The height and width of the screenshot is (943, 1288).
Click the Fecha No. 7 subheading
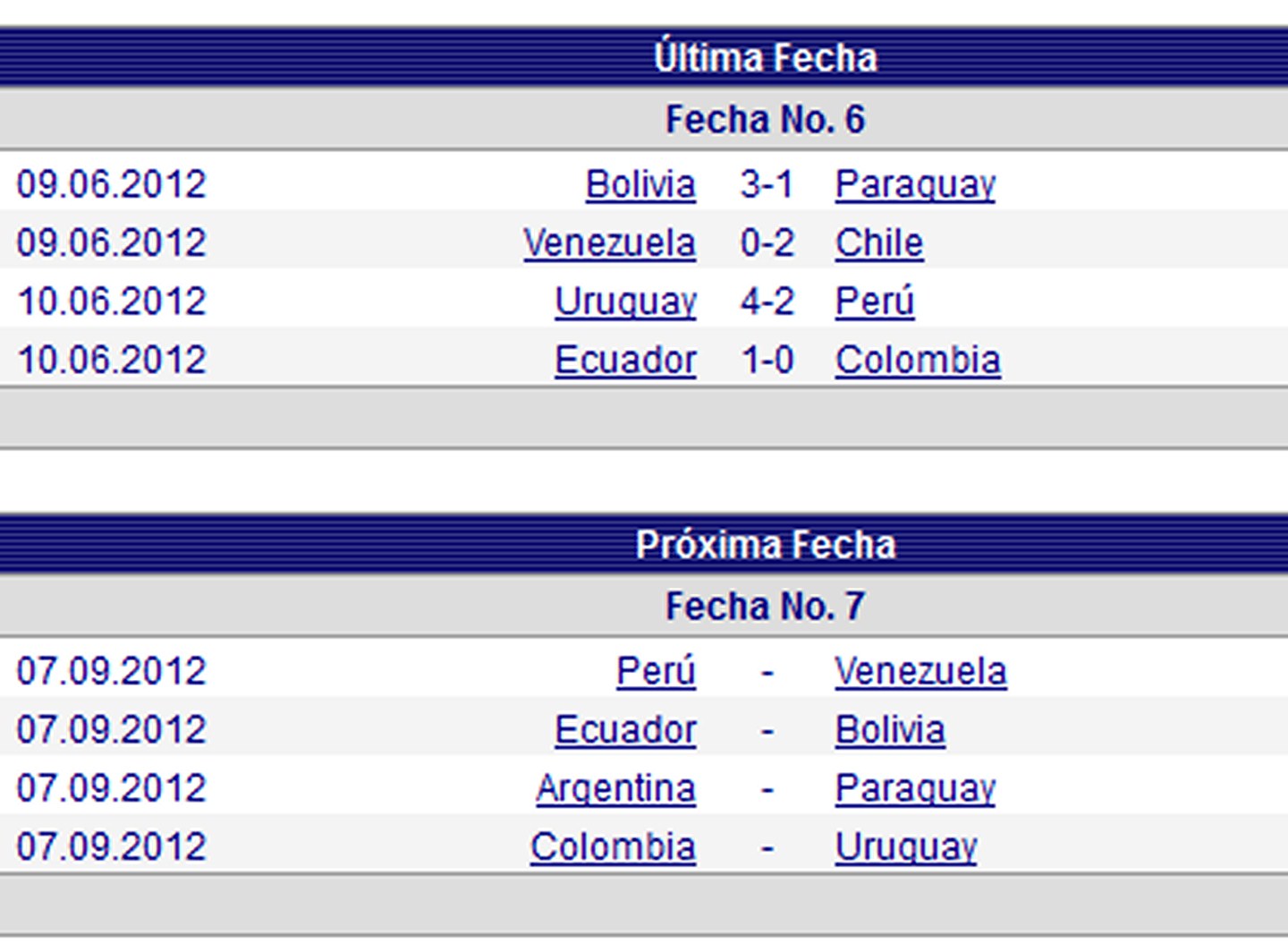pos(765,607)
